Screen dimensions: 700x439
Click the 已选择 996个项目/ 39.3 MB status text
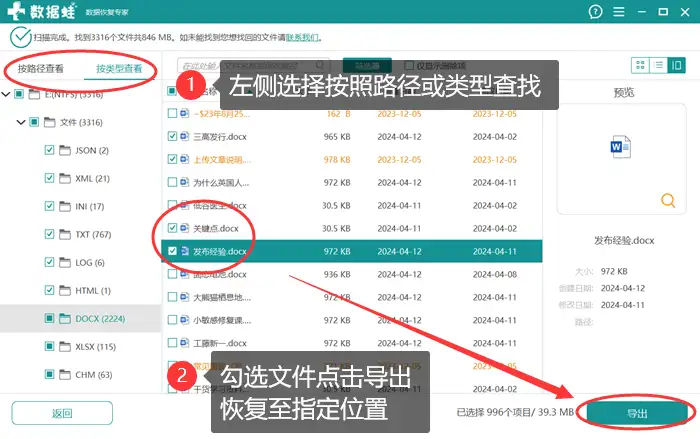click(x=515, y=412)
